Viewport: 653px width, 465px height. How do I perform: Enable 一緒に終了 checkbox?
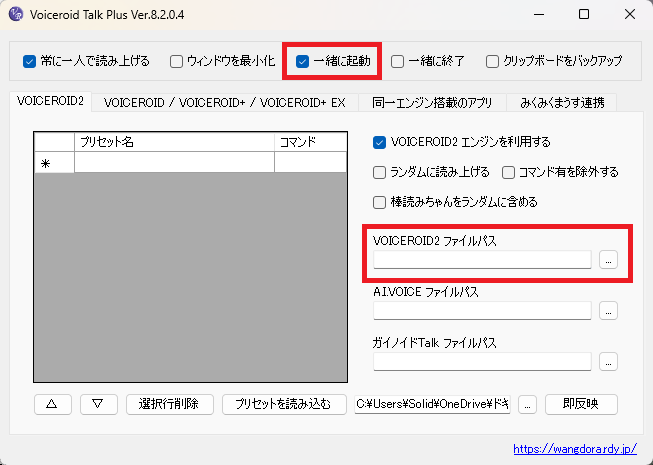(397, 62)
